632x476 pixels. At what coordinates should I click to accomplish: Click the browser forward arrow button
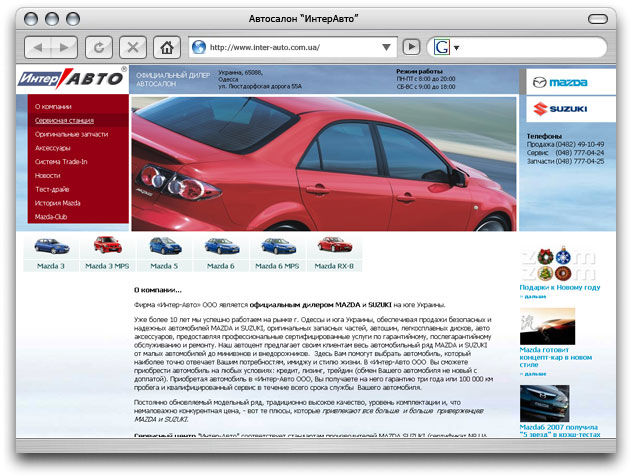64,48
